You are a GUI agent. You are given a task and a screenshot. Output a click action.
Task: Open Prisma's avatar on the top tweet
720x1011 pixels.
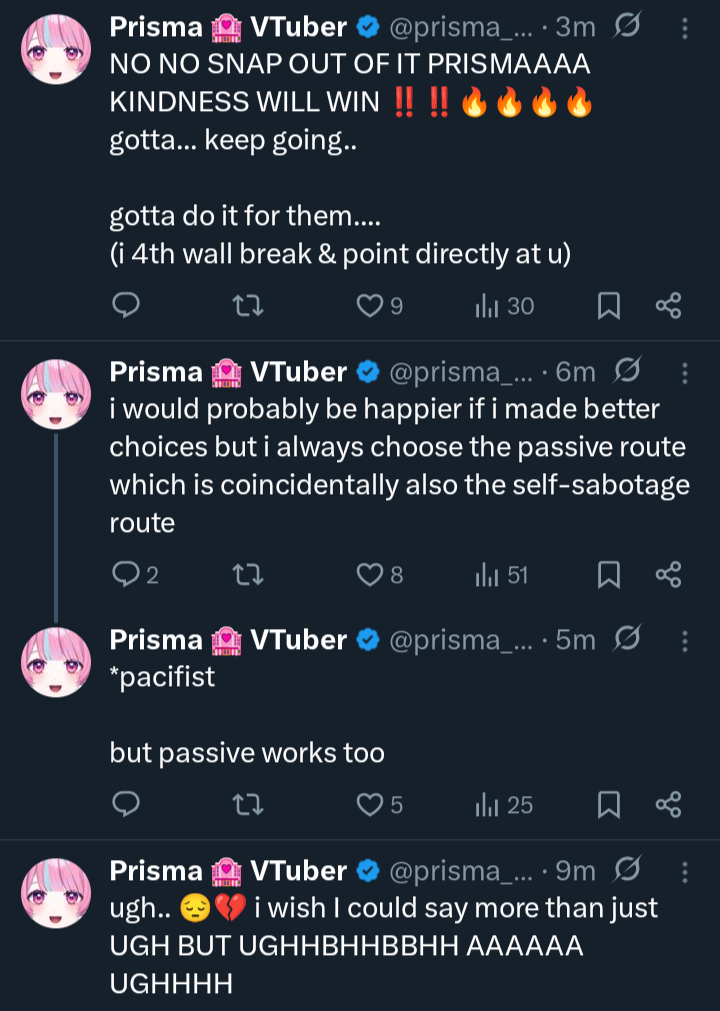pyautogui.click(x=56, y=50)
